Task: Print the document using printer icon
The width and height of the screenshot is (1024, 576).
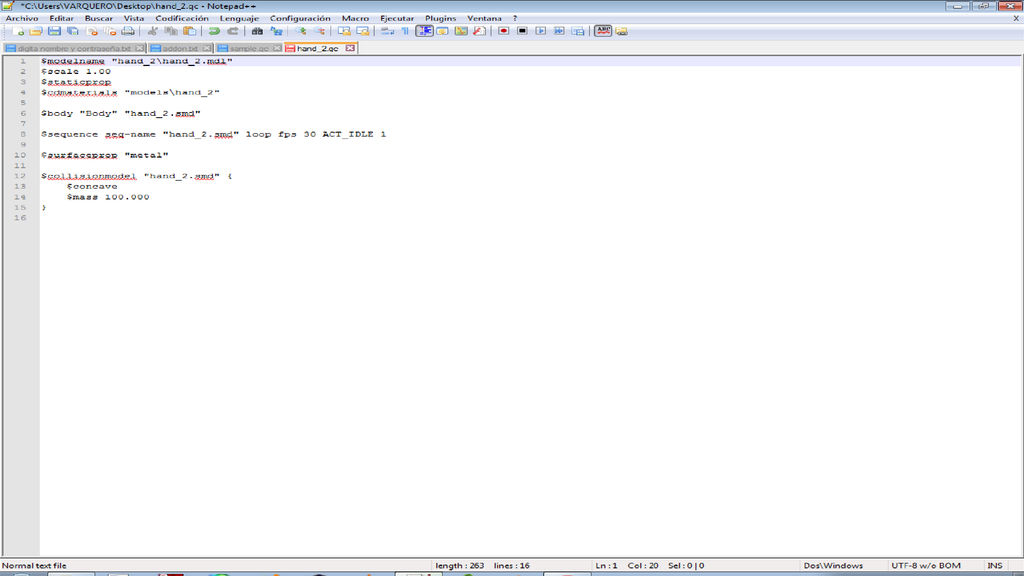Action: (x=128, y=31)
